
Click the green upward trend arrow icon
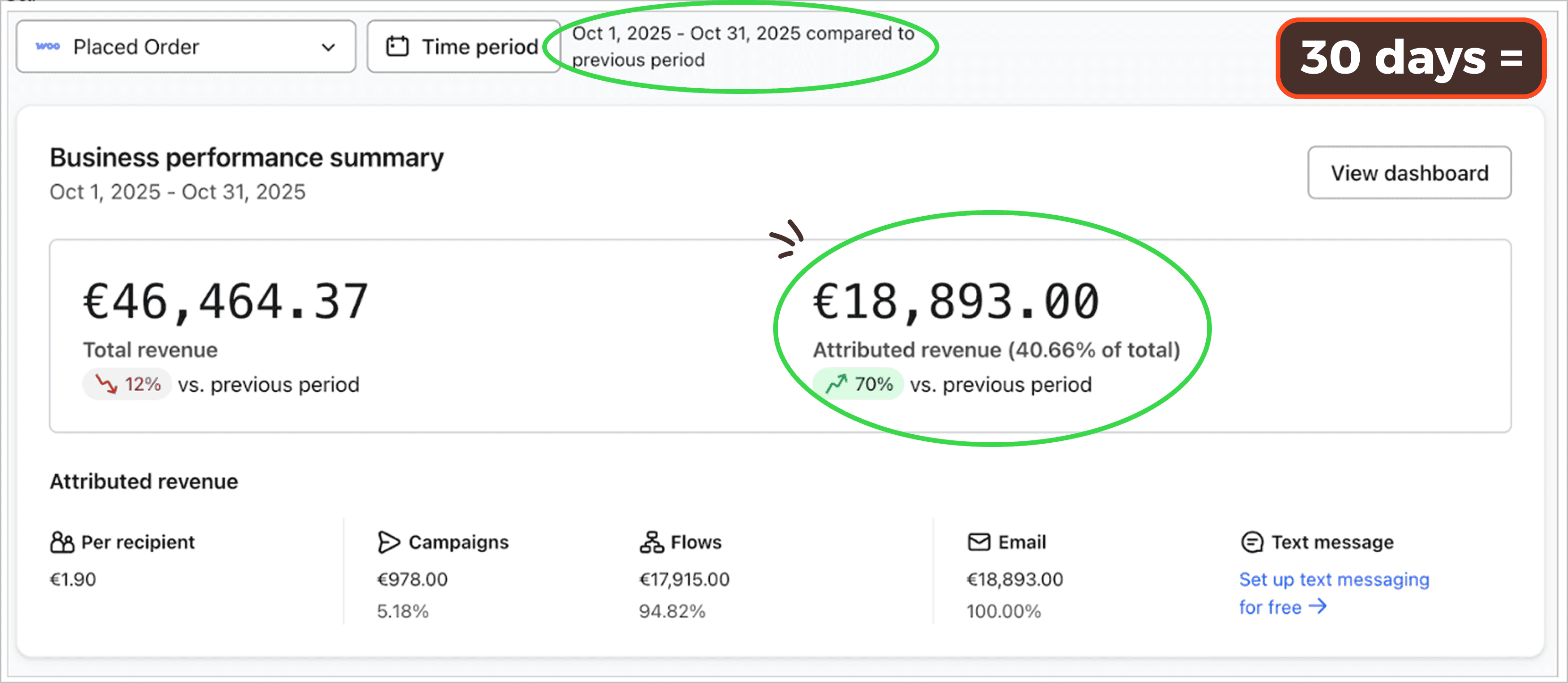pos(836,384)
